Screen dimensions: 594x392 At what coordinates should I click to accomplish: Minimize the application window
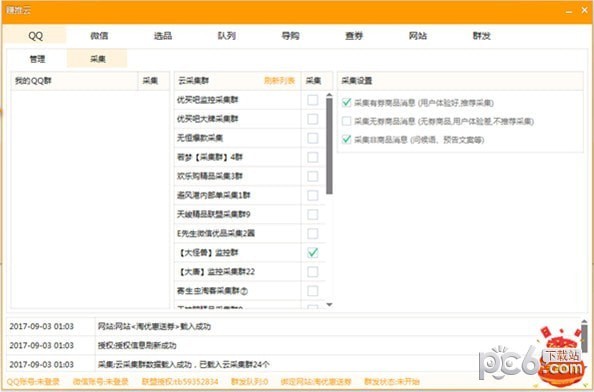pyautogui.click(x=569, y=11)
